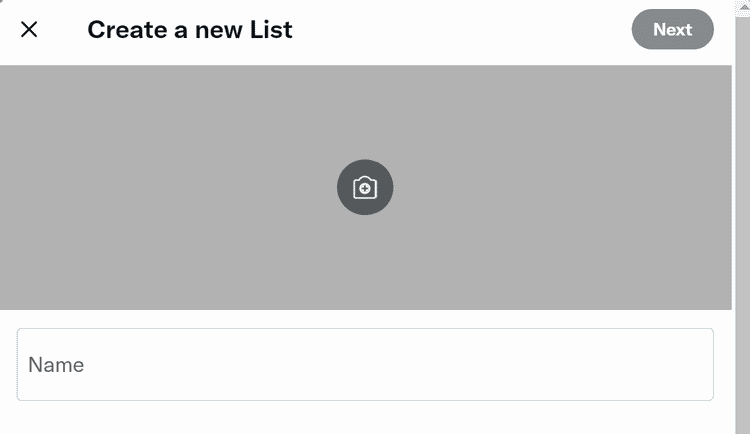Focus the Name input field

point(365,365)
